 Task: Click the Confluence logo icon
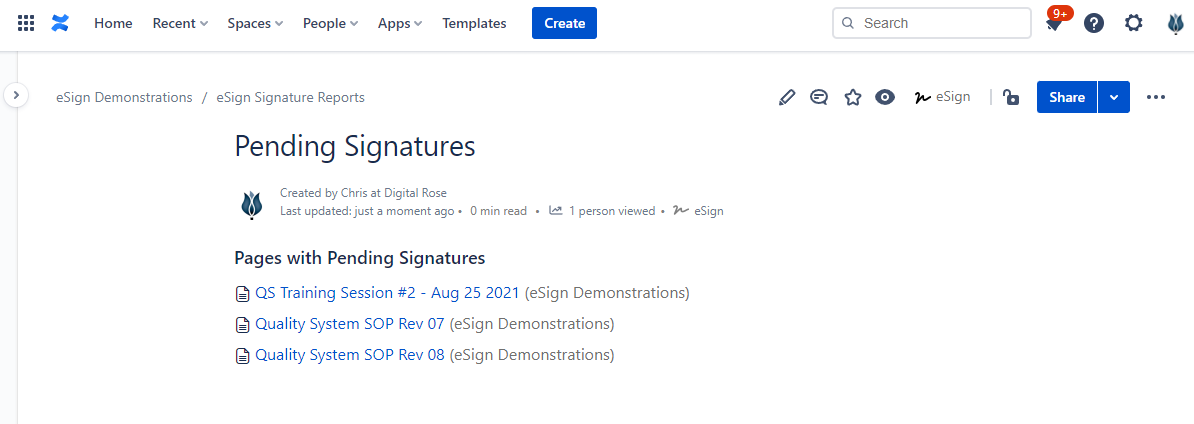click(x=60, y=23)
